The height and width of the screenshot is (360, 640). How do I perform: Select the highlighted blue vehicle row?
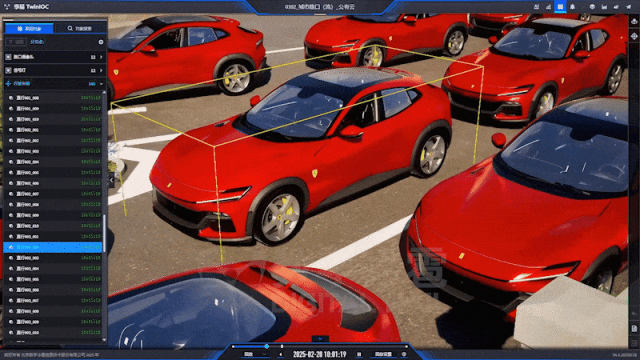(x=53, y=247)
